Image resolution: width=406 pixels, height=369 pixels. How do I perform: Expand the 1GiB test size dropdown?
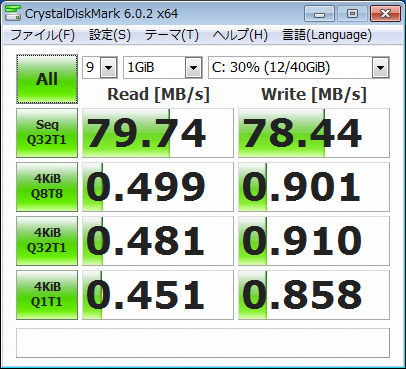(194, 68)
